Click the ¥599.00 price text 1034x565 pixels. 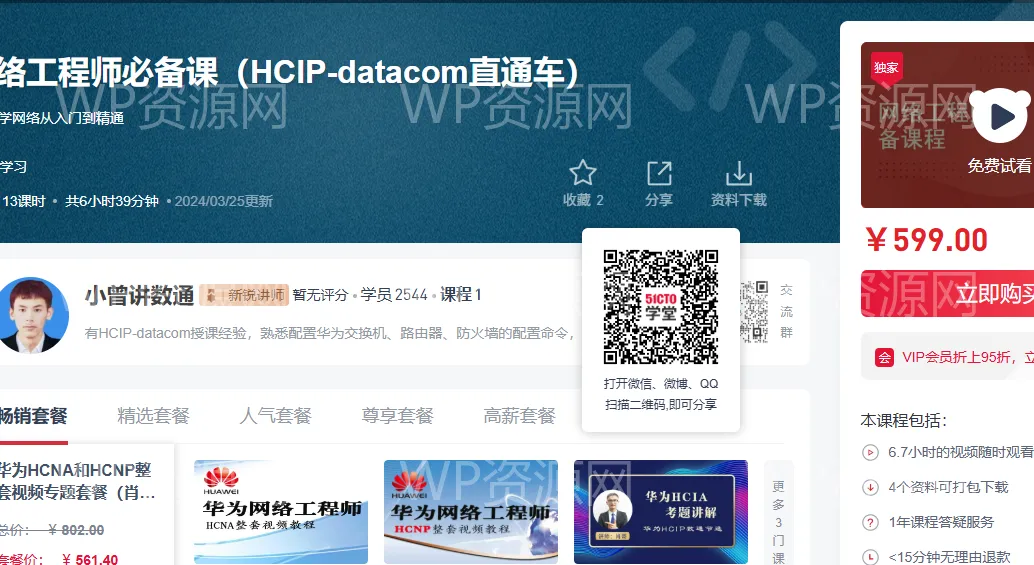[927, 240]
